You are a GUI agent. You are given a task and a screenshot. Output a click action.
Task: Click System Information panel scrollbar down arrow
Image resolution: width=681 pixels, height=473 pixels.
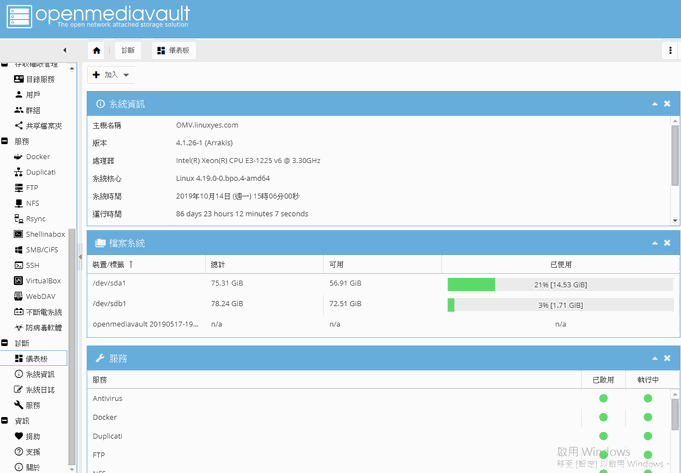[675, 220]
